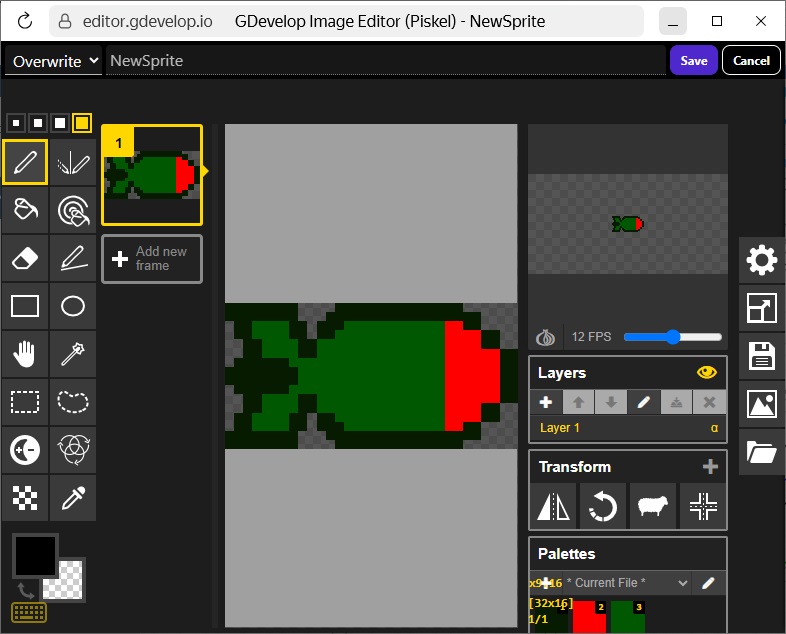Open the Save floppy disk panel
The width and height of the screenshot is (786, 634).
click(x=761, y=356)
